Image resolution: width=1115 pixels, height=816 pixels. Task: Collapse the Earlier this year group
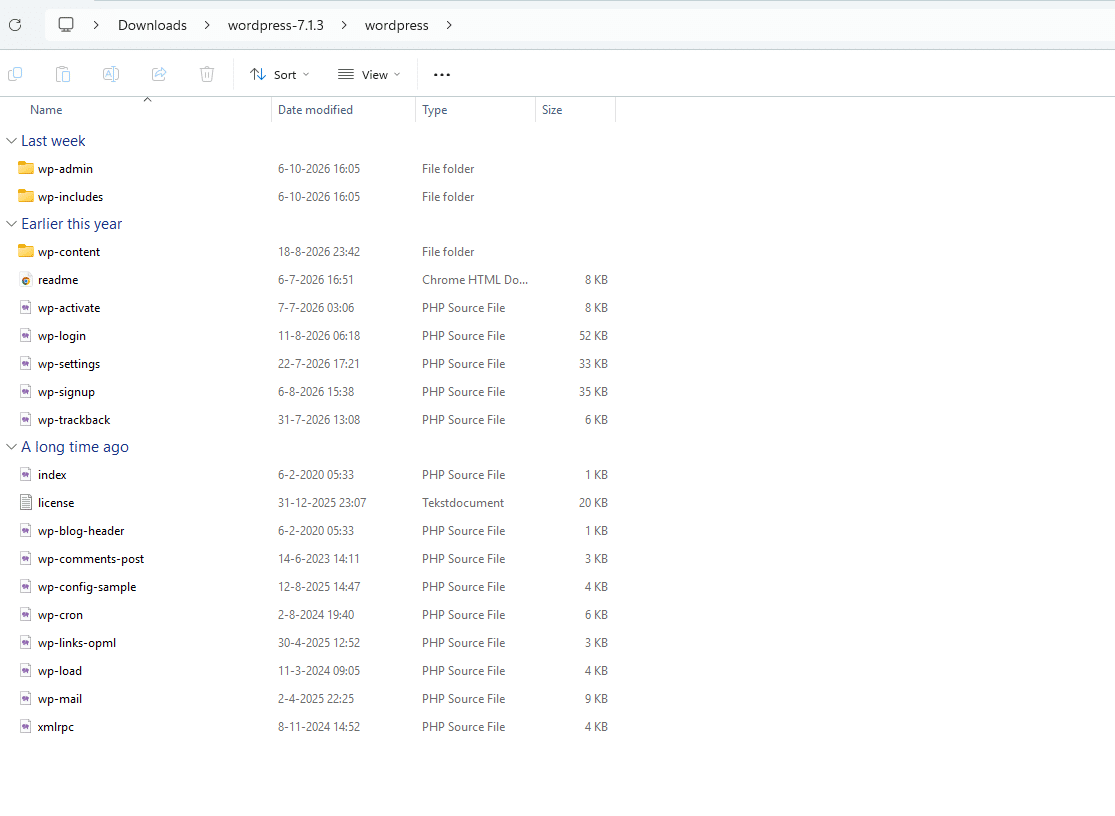click(x=11, y=224)
